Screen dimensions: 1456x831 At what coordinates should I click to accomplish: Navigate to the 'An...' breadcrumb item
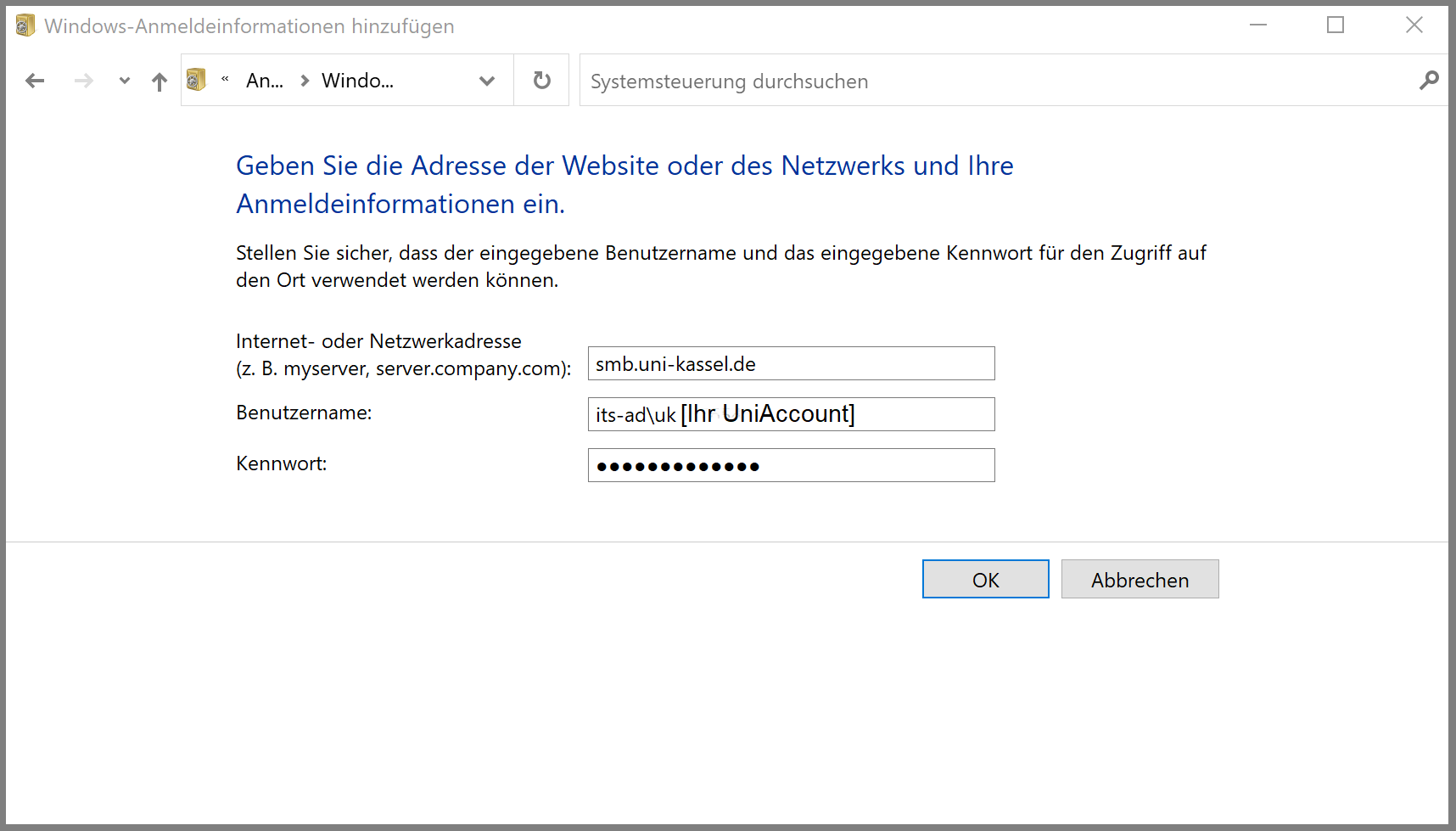click(265, 81)
